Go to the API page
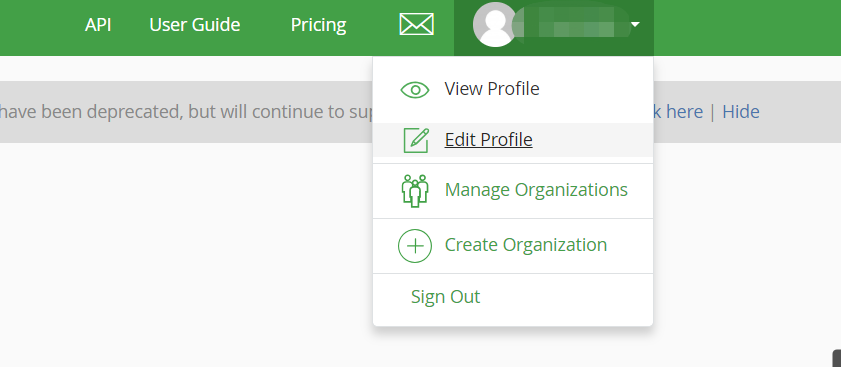 98,25
